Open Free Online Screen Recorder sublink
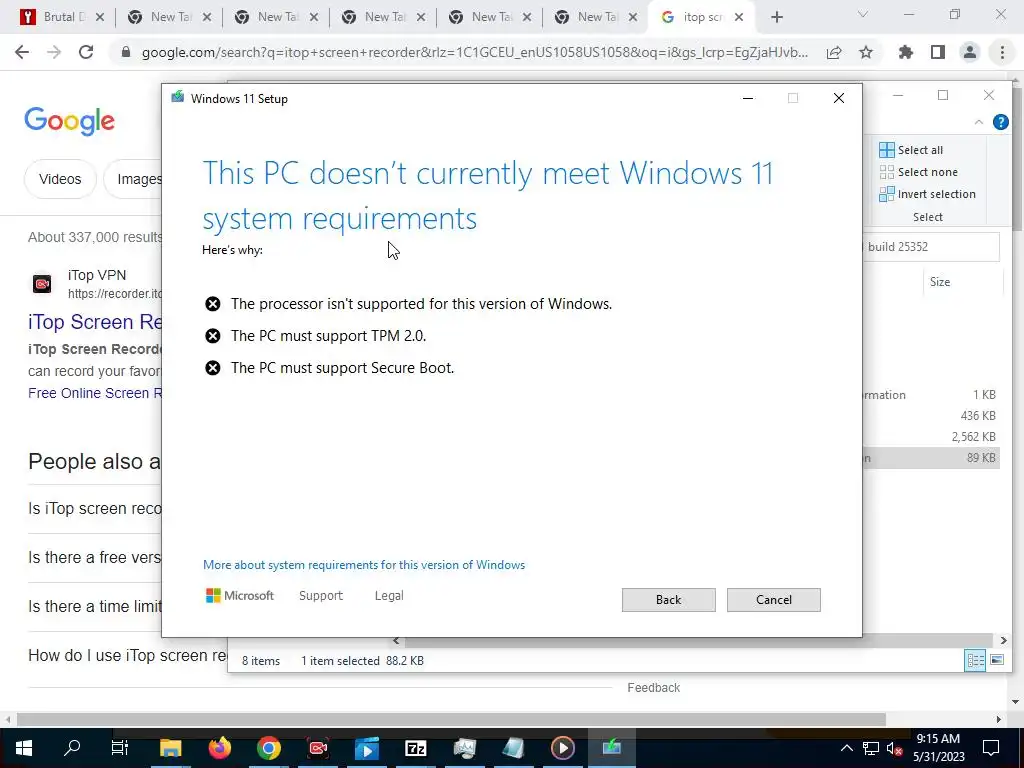This screenshot has width=1024, height=768. pos(95,393)
